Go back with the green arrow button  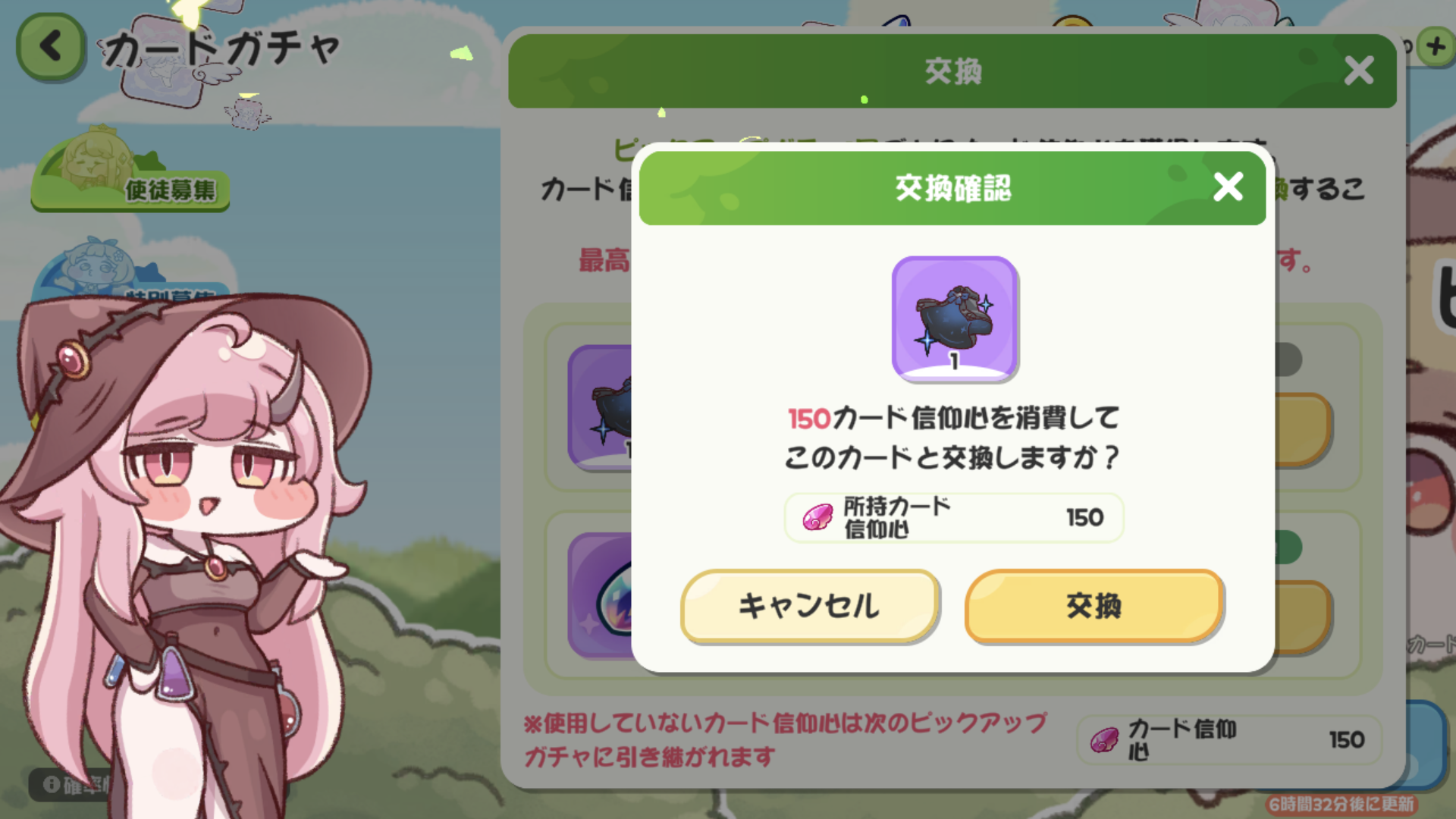[50, 47]
